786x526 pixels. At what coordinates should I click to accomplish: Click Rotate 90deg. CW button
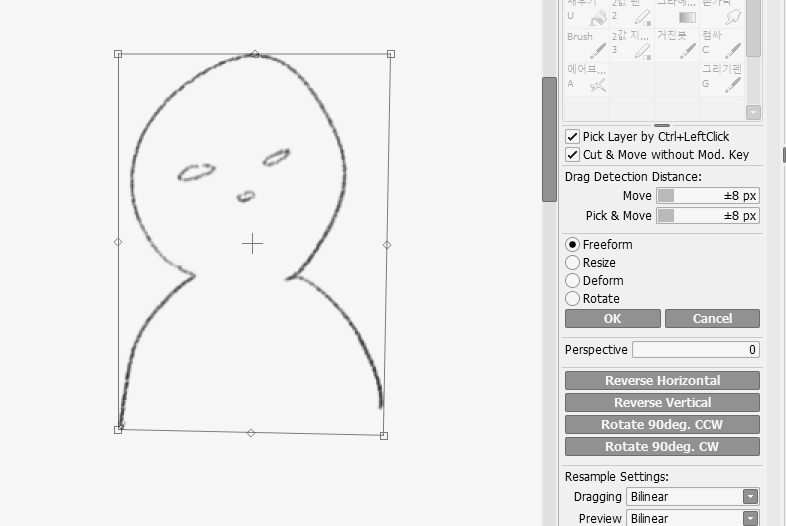pos(662,447)
